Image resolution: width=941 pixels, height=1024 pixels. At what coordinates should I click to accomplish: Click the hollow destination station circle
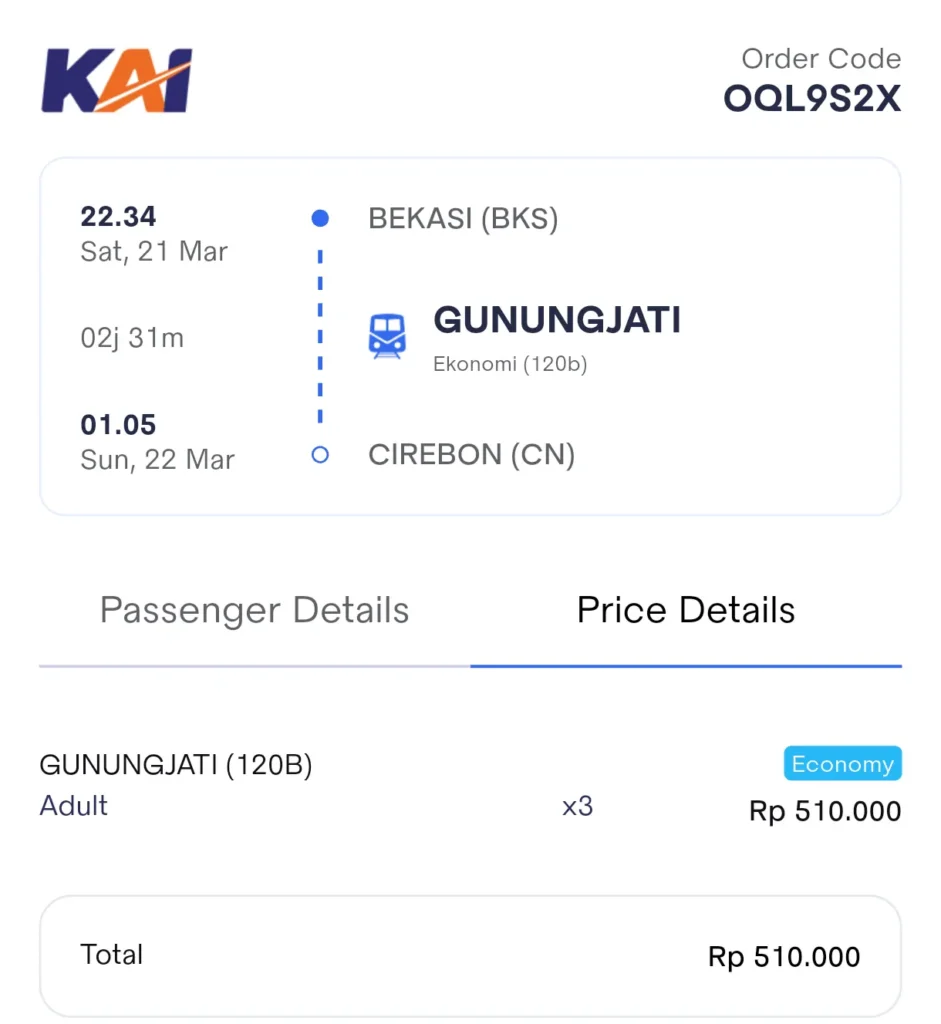coord(320,455)
